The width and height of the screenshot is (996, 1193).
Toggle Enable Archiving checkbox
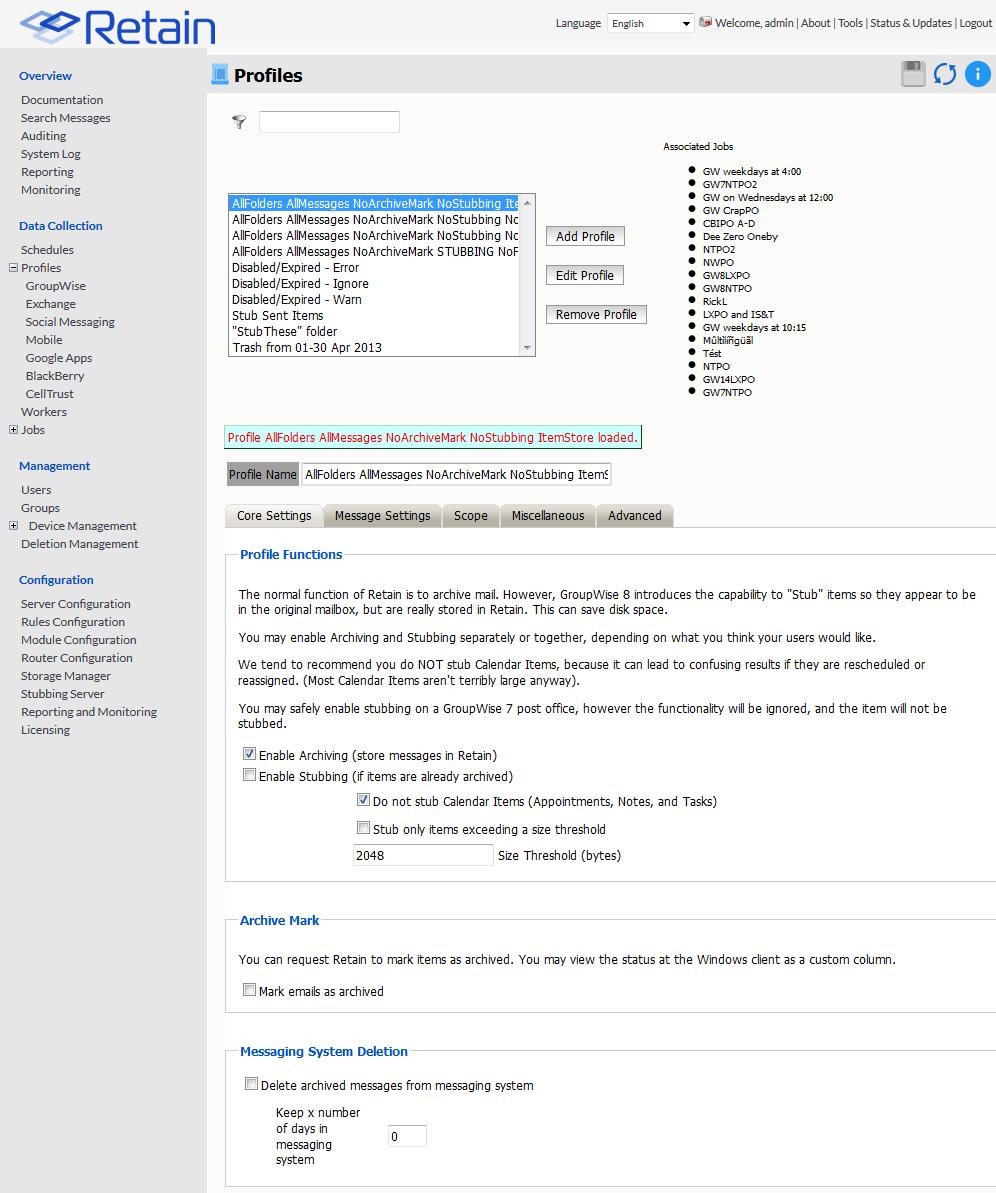click(249, 754)
